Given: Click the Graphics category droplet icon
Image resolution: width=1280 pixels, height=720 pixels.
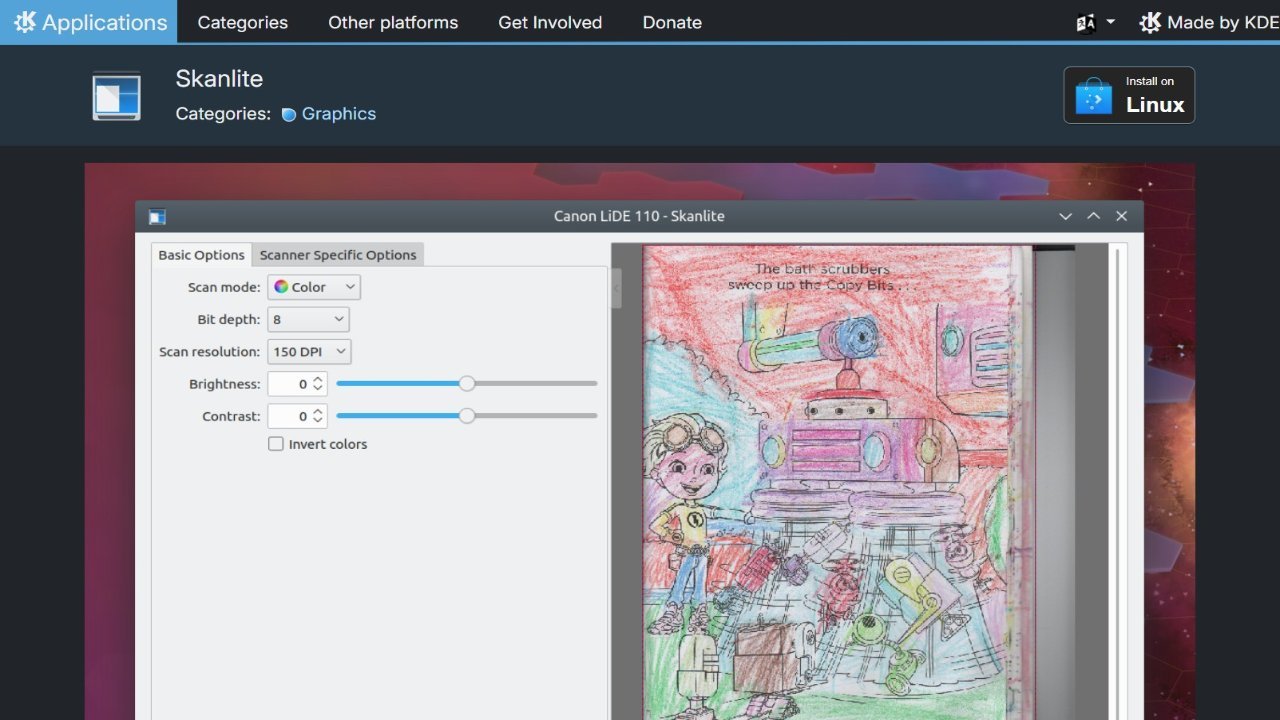Looking at the screenshot, I should pyautogui.click(x=289, y=115).
